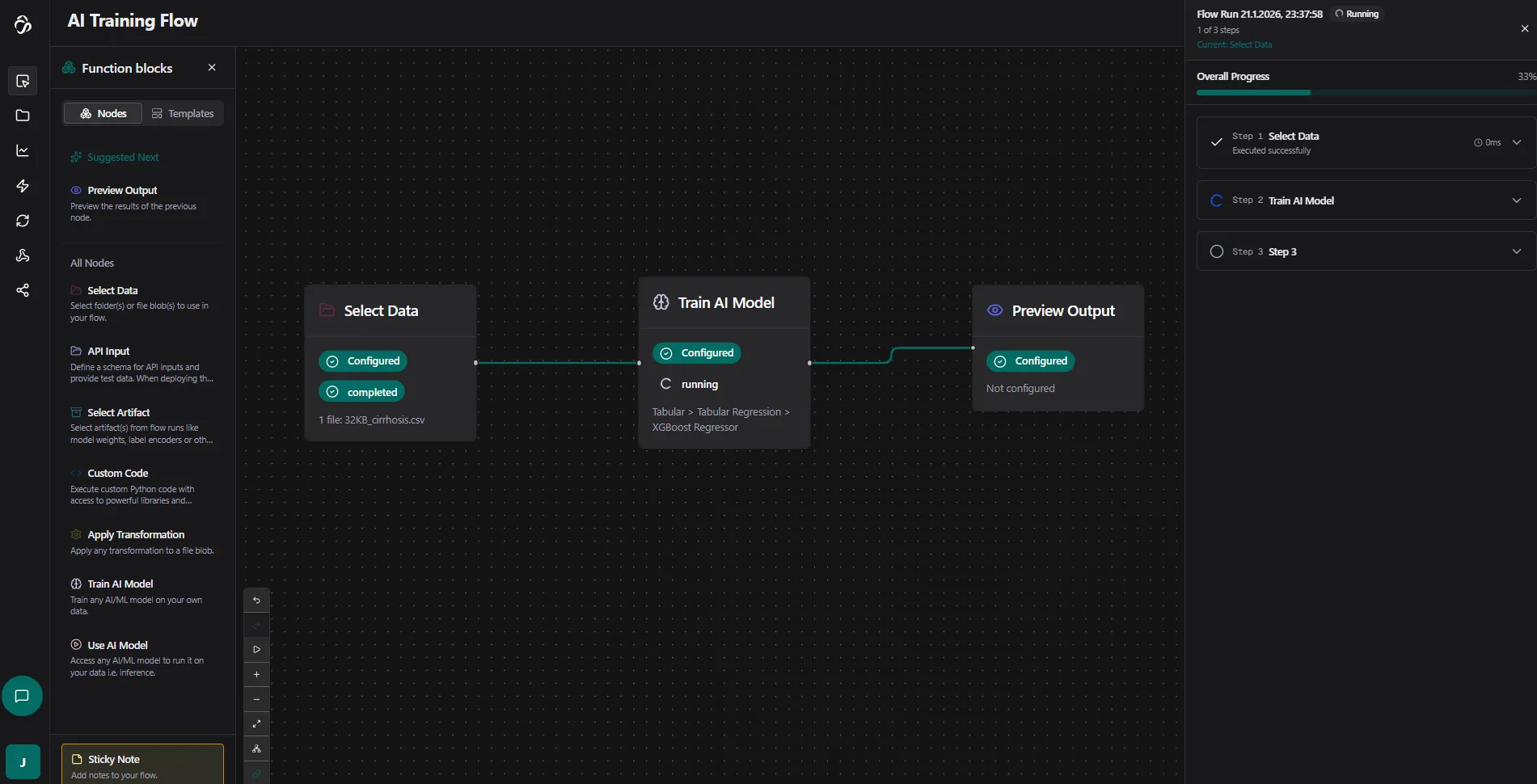Choose Custom Code from All Nodes
Image resolution: width=1537 pixels, height=784 pixels.
pos(118,474)
